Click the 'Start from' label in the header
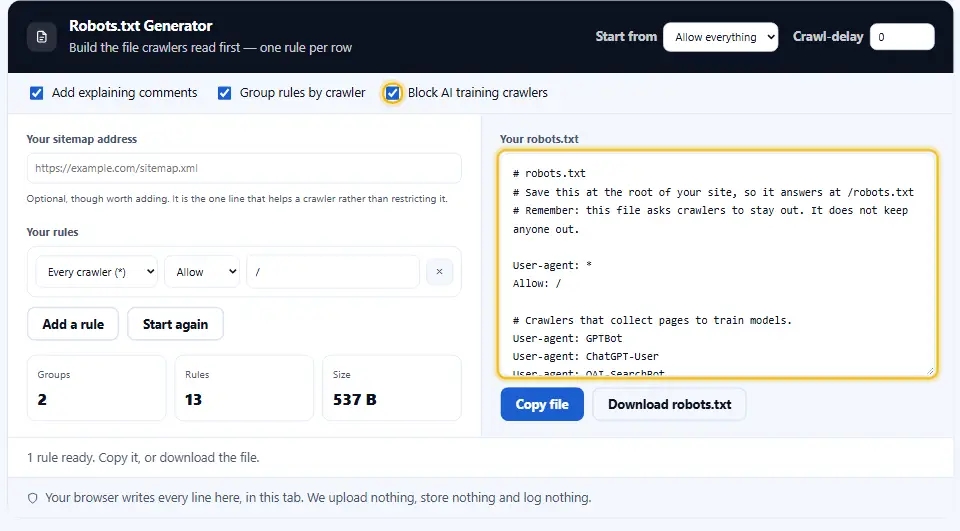The height and width of the screenshot is (531, 960). pyautogui.click(x=626, y=37)
